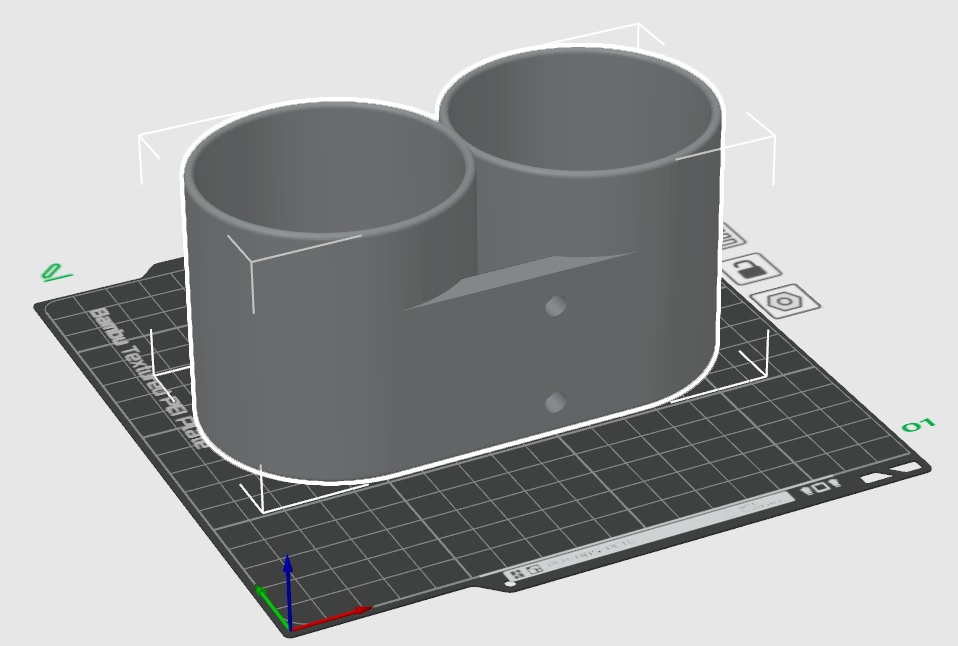The image size is (958, 646).
Task: Click the green plate name edit icon
Action: 57,273
